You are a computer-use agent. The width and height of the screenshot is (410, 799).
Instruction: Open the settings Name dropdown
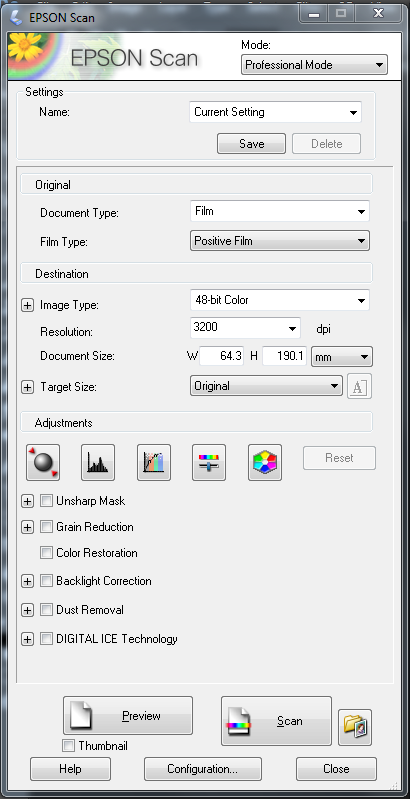click(x=276, y=112)
